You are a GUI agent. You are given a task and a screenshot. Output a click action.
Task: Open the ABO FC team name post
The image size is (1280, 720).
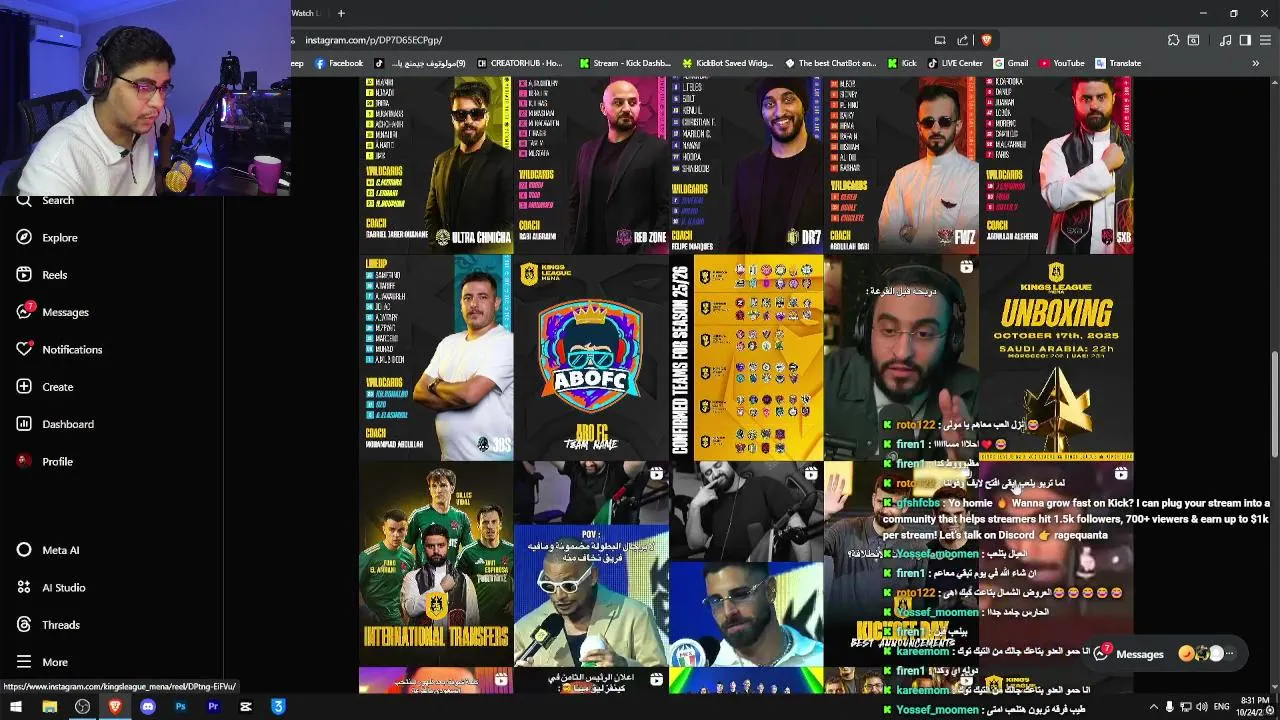point(591,357)
